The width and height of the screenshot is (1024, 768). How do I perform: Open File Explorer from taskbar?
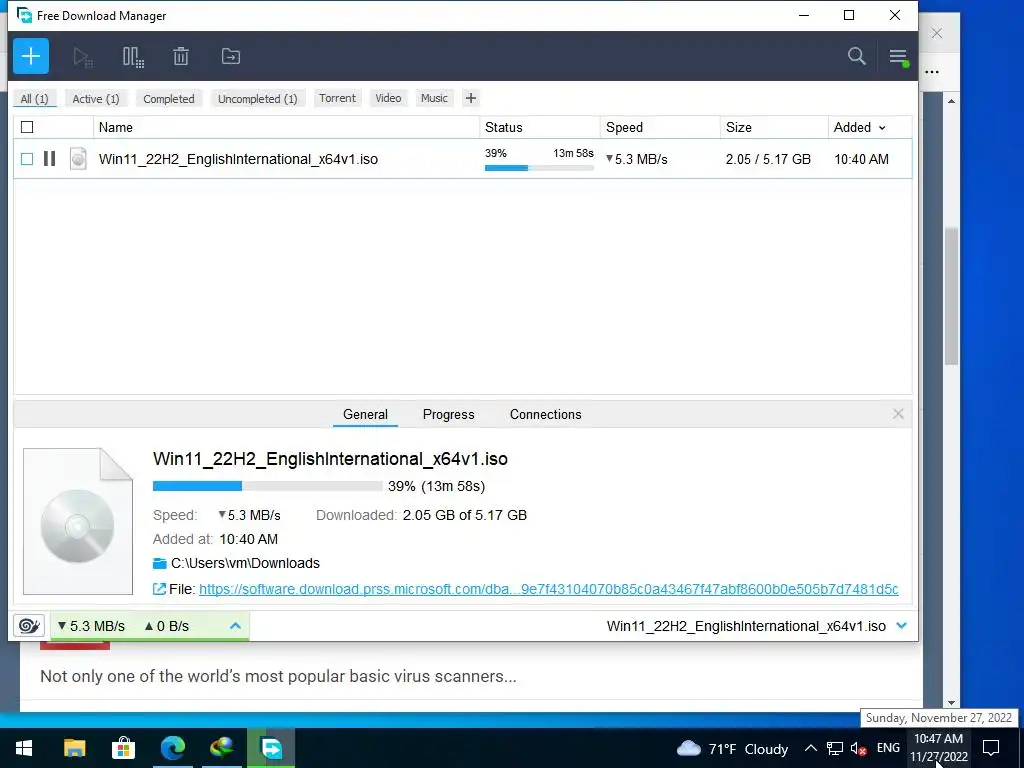[74, 748]
